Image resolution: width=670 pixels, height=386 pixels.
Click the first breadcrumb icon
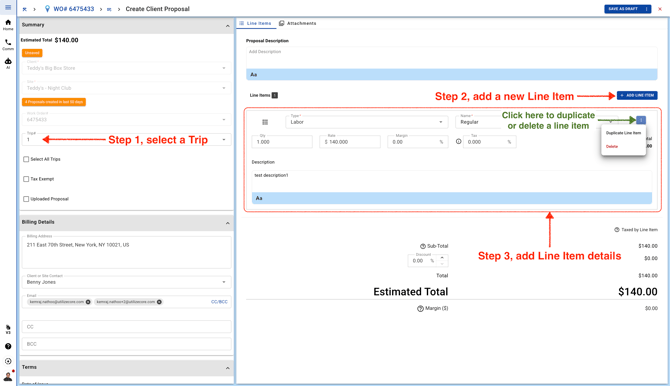coord(25,9)
